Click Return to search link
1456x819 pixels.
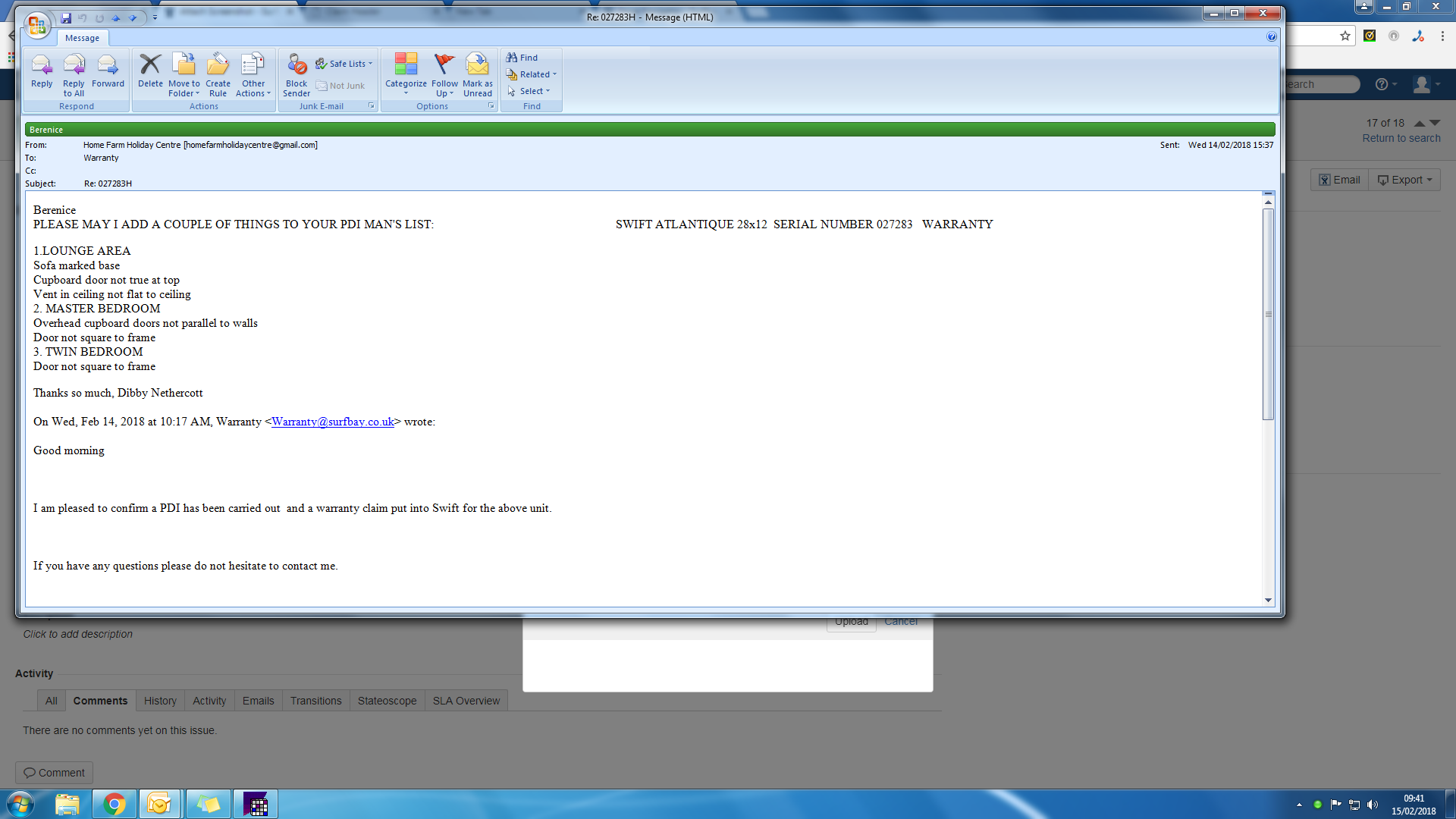(1401, 138)
